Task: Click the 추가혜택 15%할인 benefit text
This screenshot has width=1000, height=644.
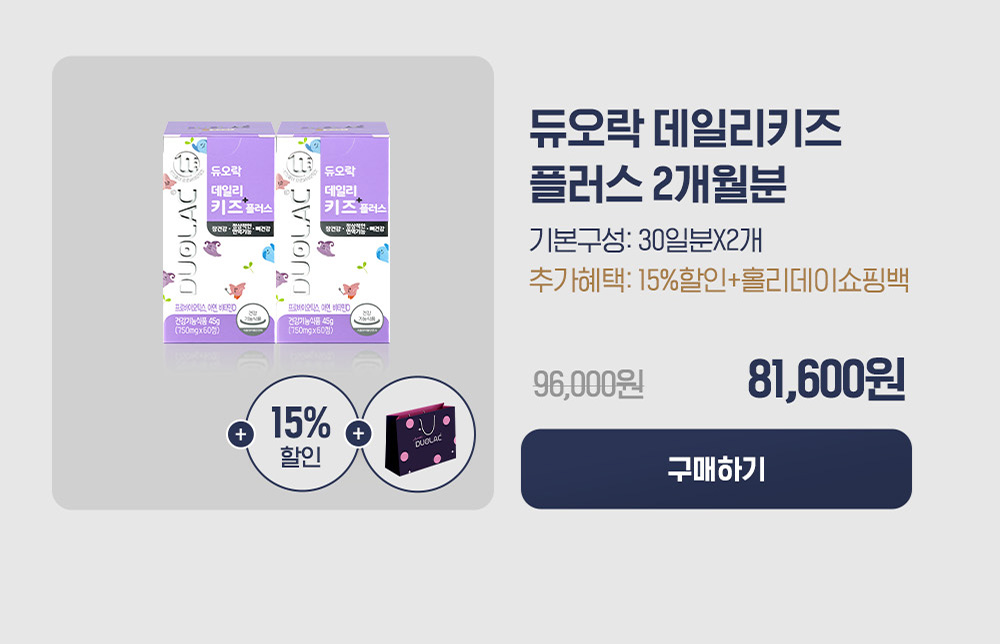Action: pos(719,280)
